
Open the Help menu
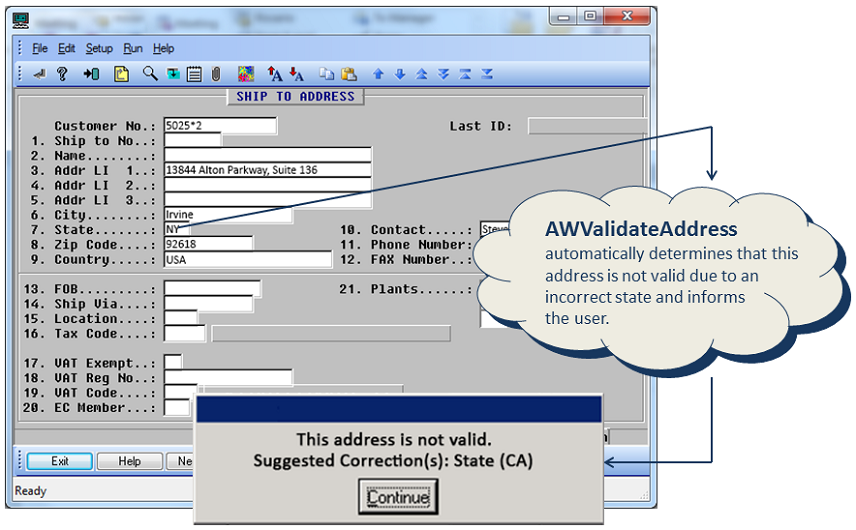point(163,49)
